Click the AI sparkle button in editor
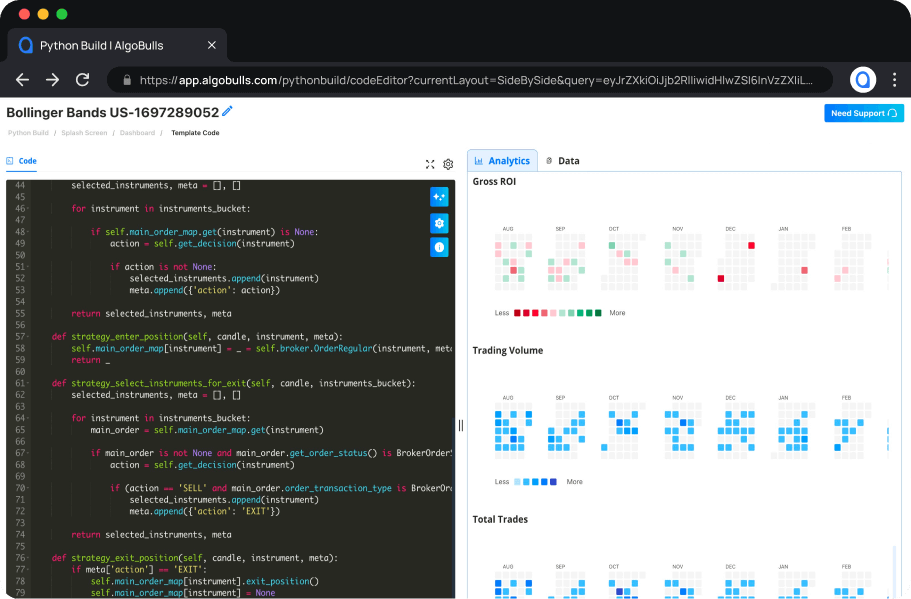This screenshot has height=599, width=911. point(439,197)
